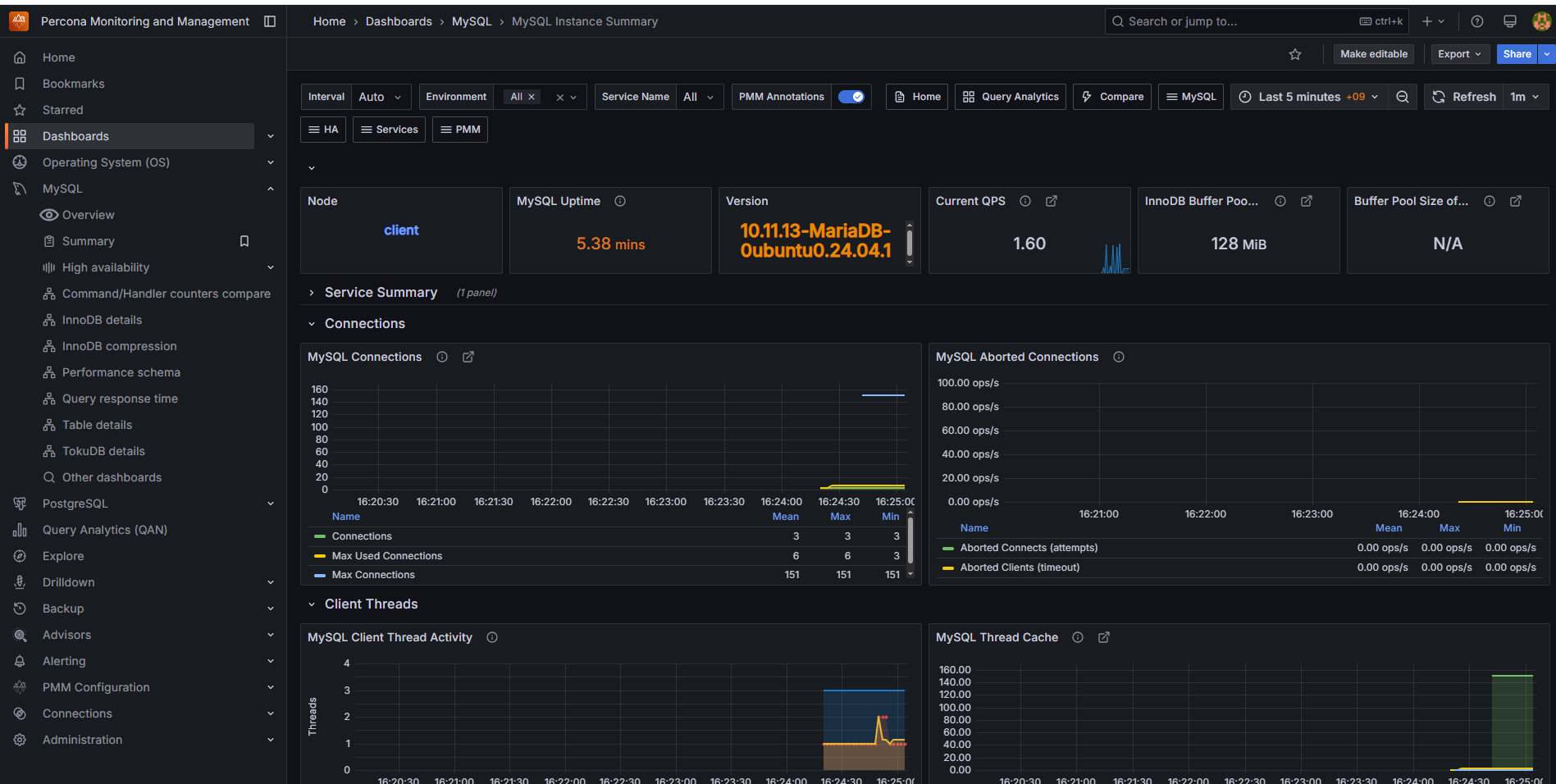
Task: Expand Operating System (OS) sidebar section
Action: (x=271, y=162)
